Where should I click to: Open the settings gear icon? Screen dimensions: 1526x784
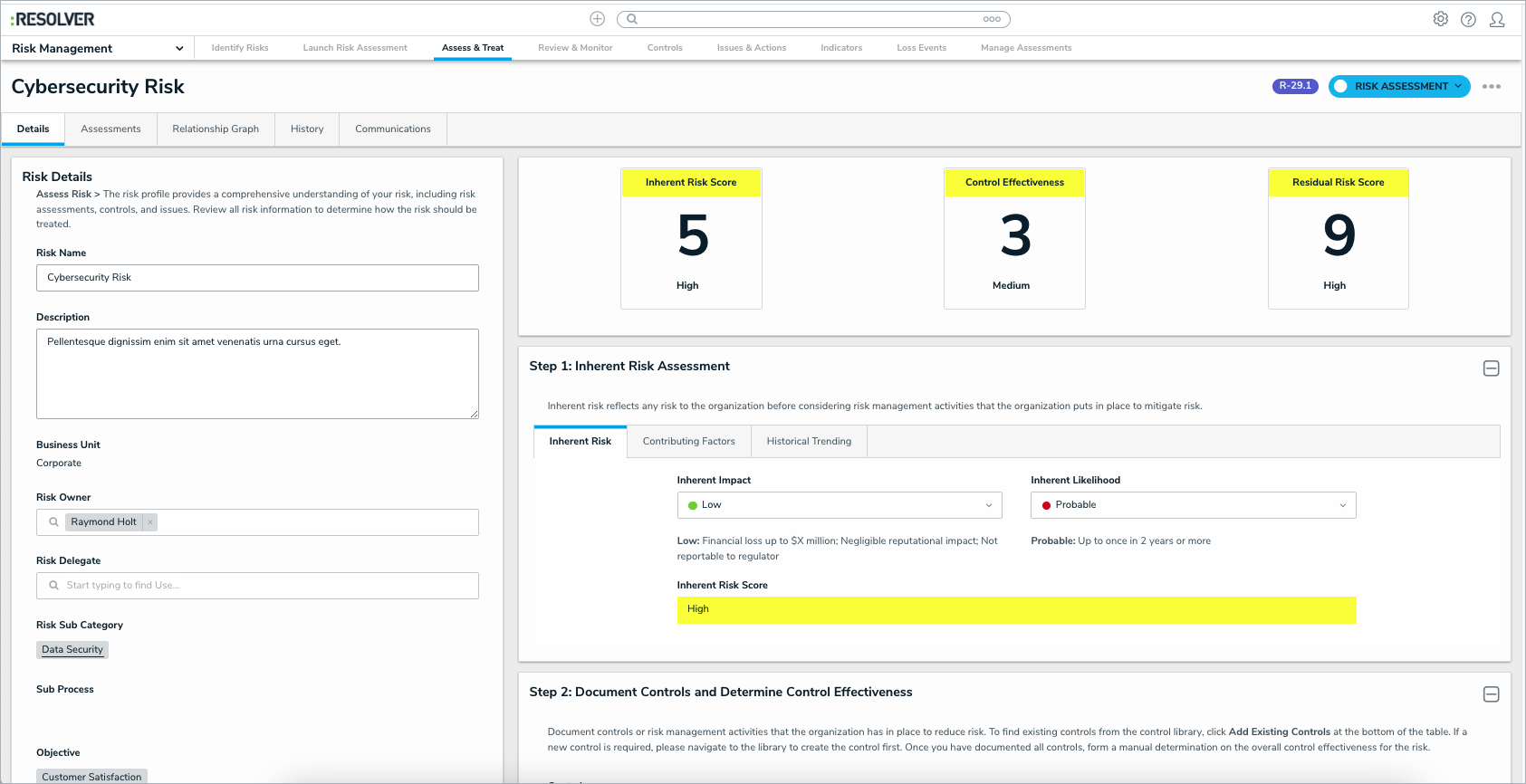[1440, 19]
